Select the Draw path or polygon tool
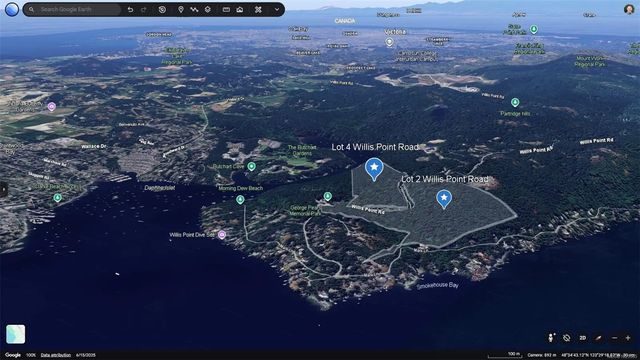The height and width of the screenshot is (360, 640). [194, 9]
